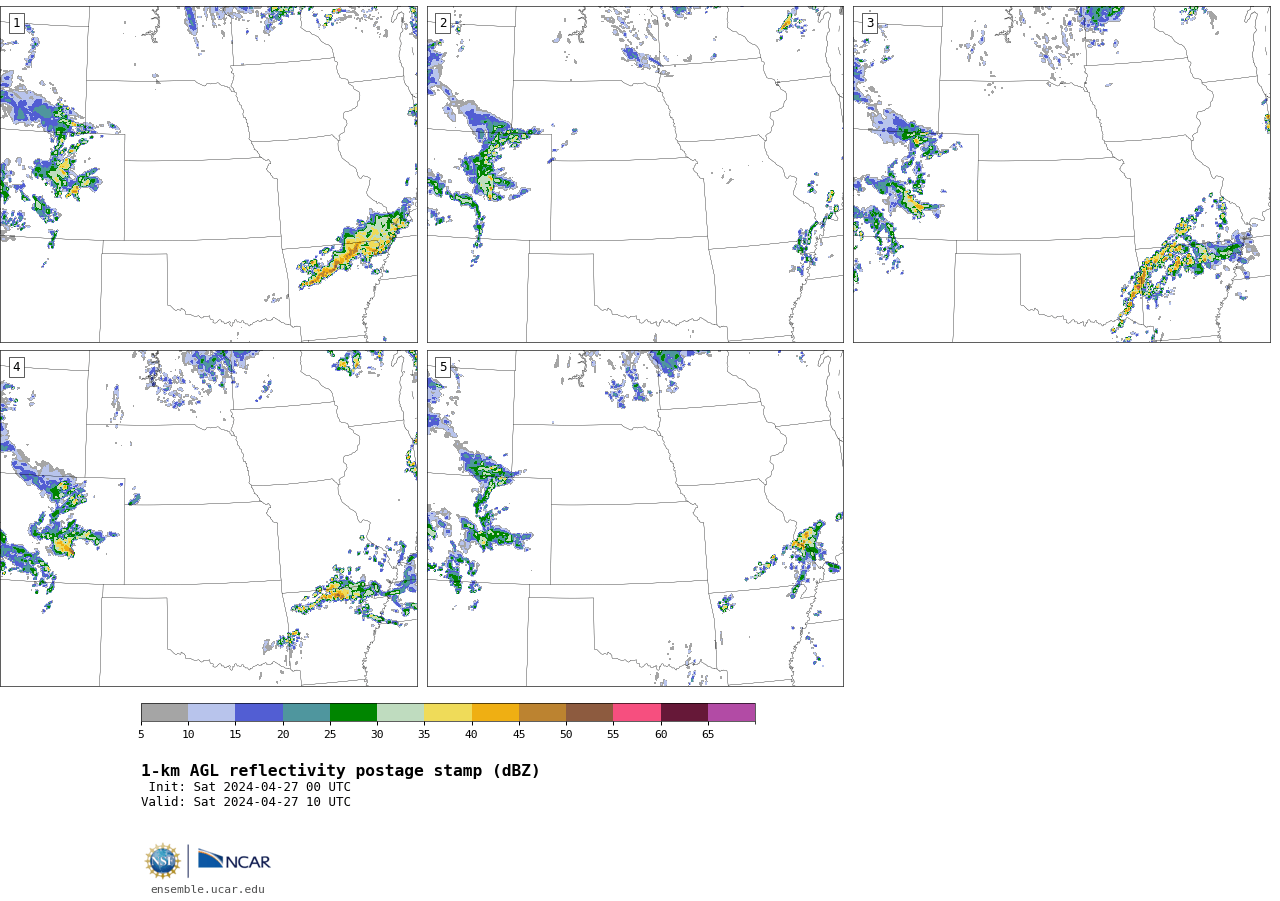This screenshot has width=1280, height=901.
Task: Click the '1-km AGL reflectivity postage stamp' title
Action: pos(340,771)
